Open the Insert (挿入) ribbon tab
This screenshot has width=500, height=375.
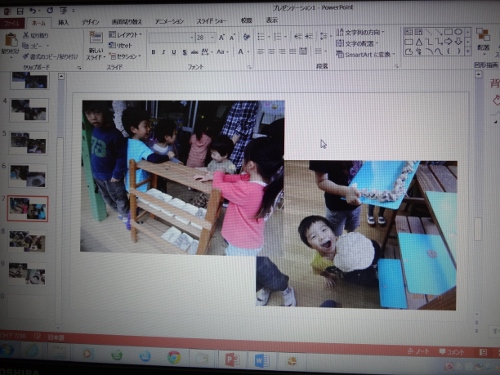(x=63, y=22)
